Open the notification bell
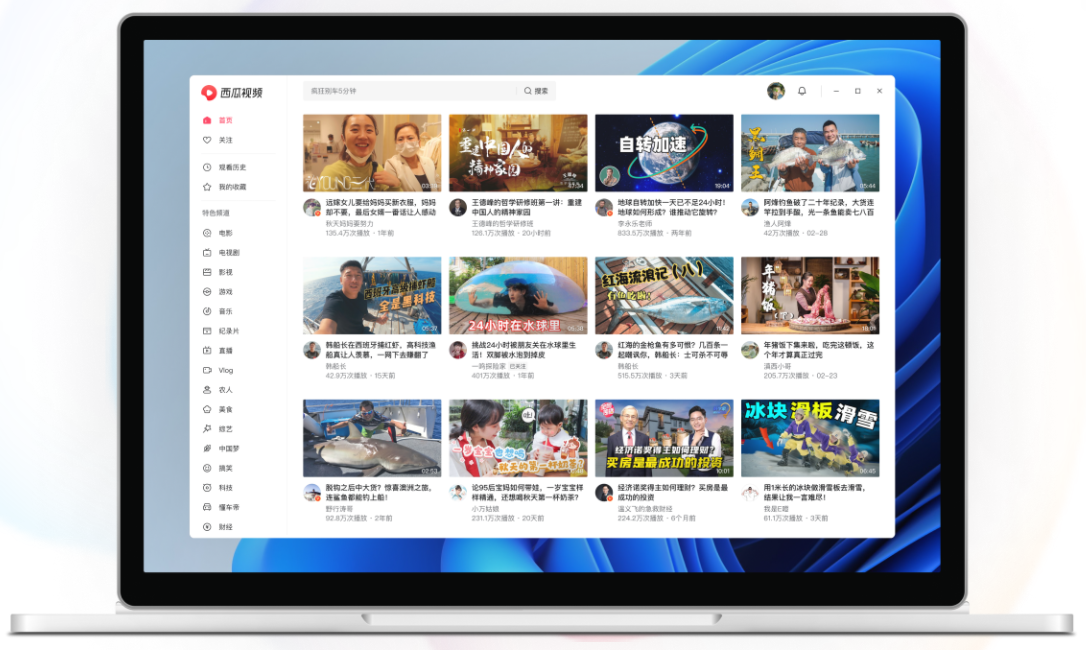The image size is (1086, 650). pos(802,91)
